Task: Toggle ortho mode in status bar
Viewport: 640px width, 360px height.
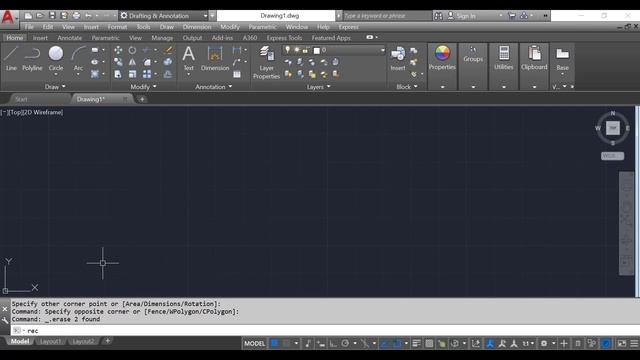Action: (x=333, y=343)
